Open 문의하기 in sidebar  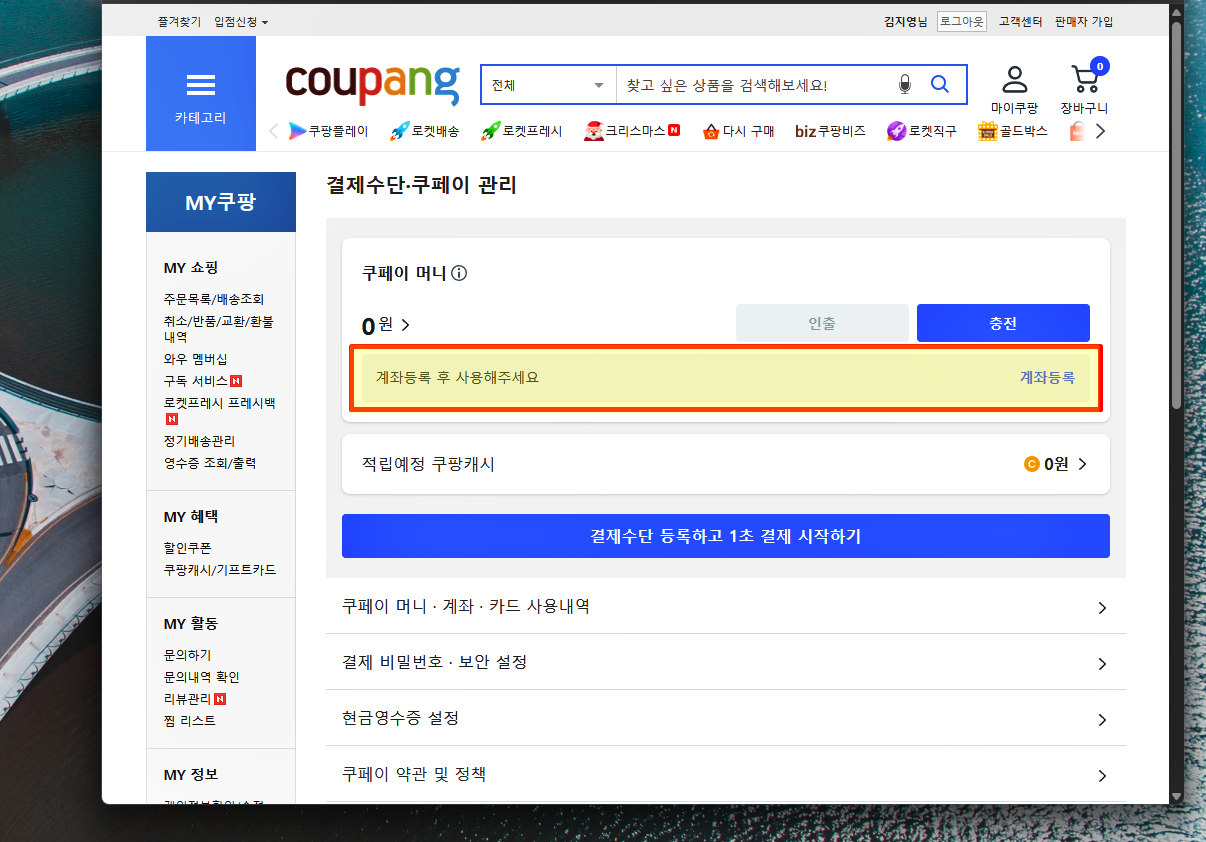(x=188, y=655)
